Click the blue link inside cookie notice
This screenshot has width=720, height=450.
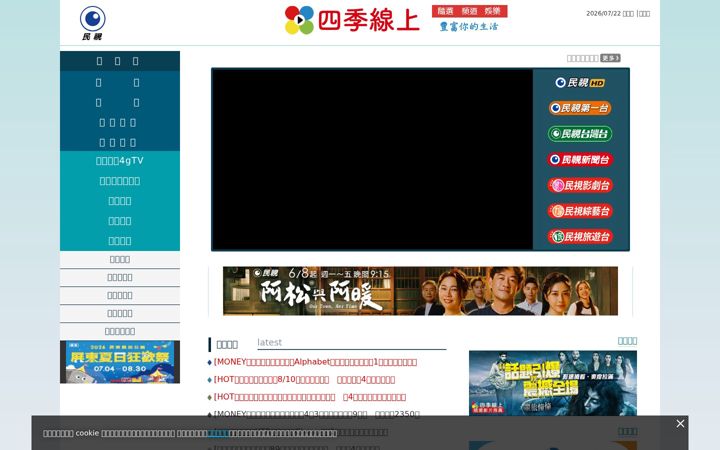(x=218, y=433)
